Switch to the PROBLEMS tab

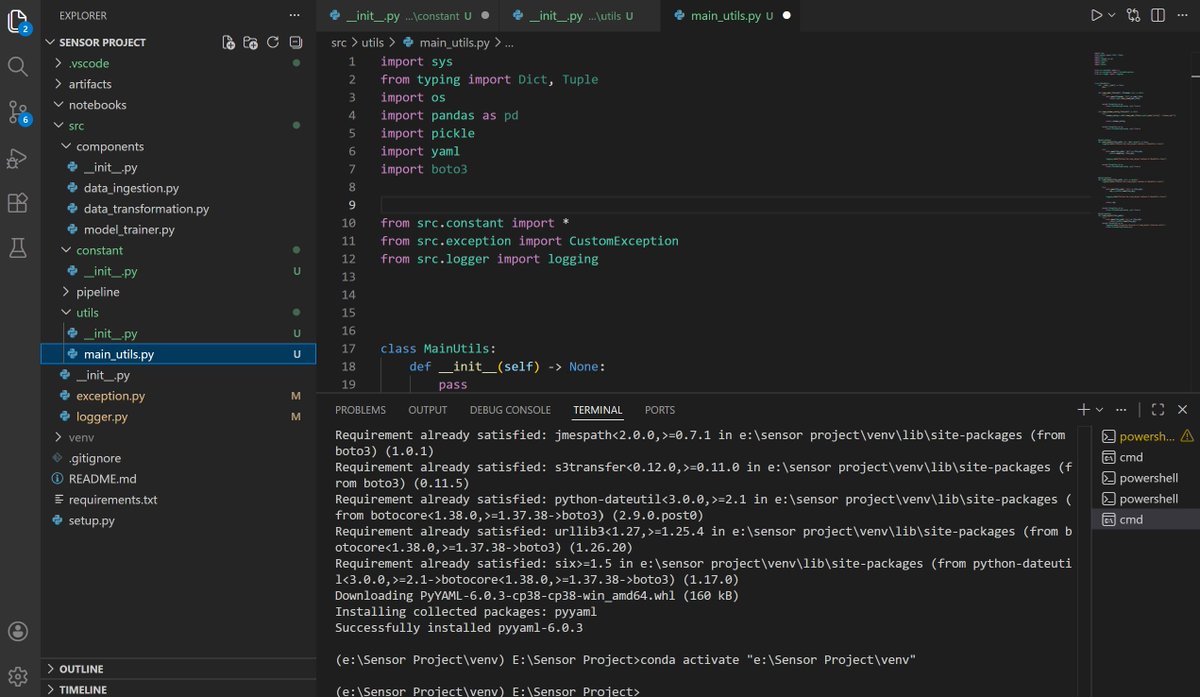(x=360, y=409)
